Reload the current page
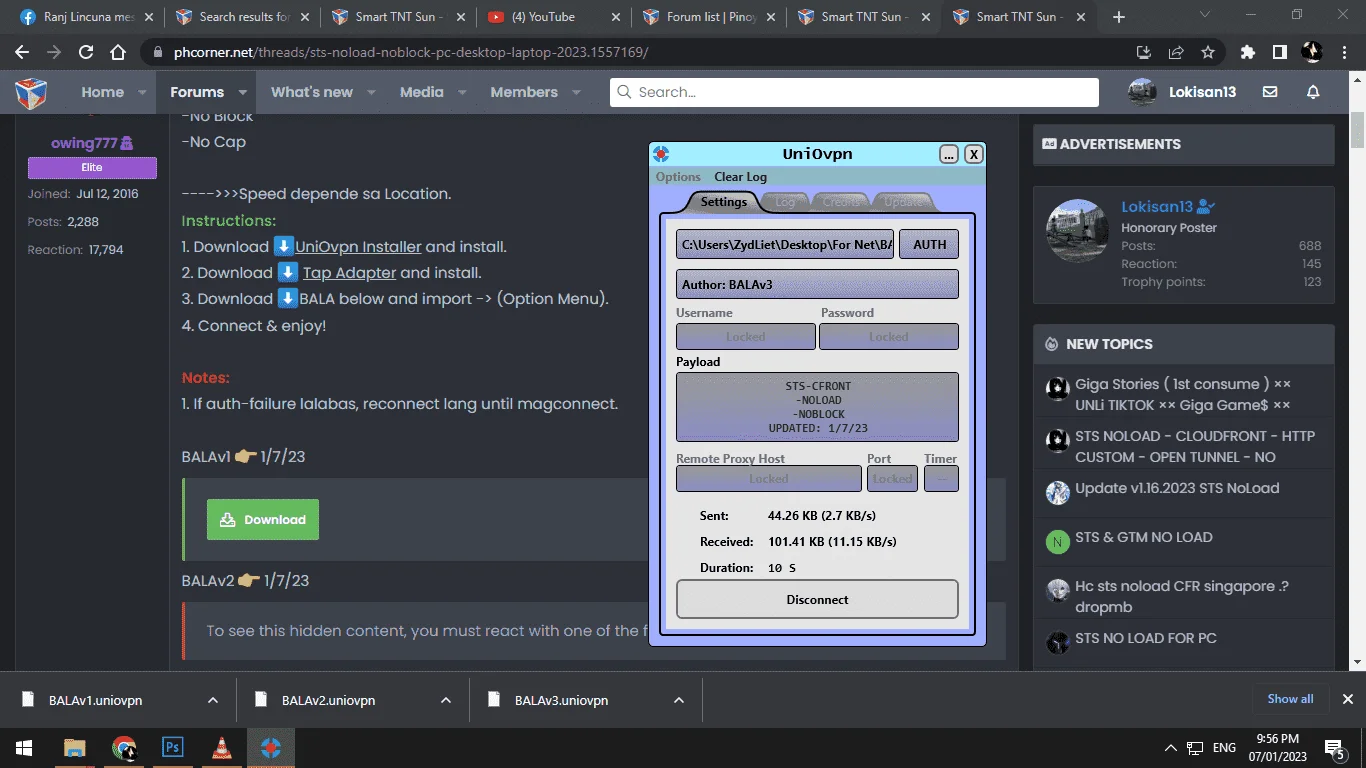 point(86,52)
